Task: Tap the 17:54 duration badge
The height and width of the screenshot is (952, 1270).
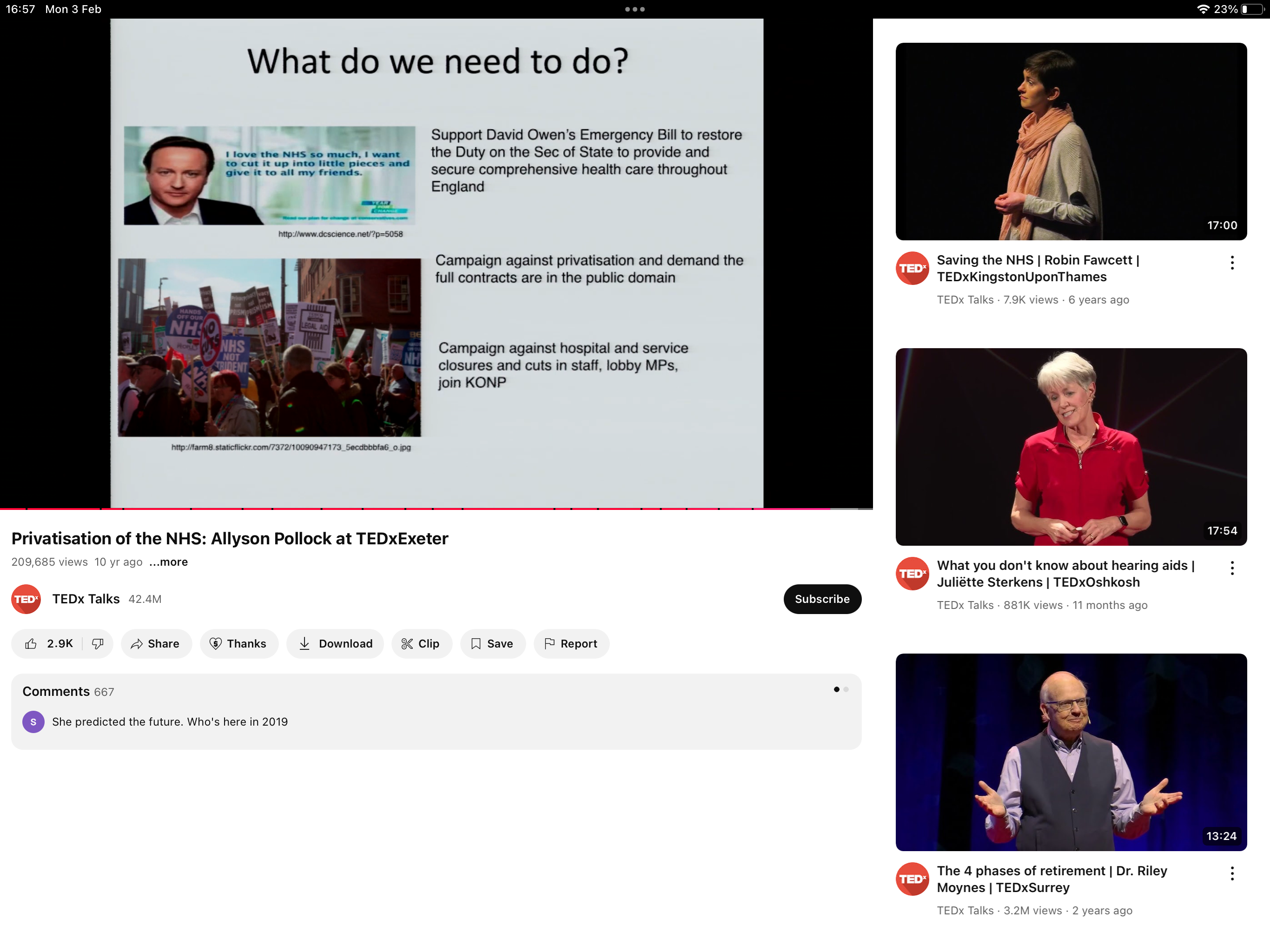Action: (1222, 531)
